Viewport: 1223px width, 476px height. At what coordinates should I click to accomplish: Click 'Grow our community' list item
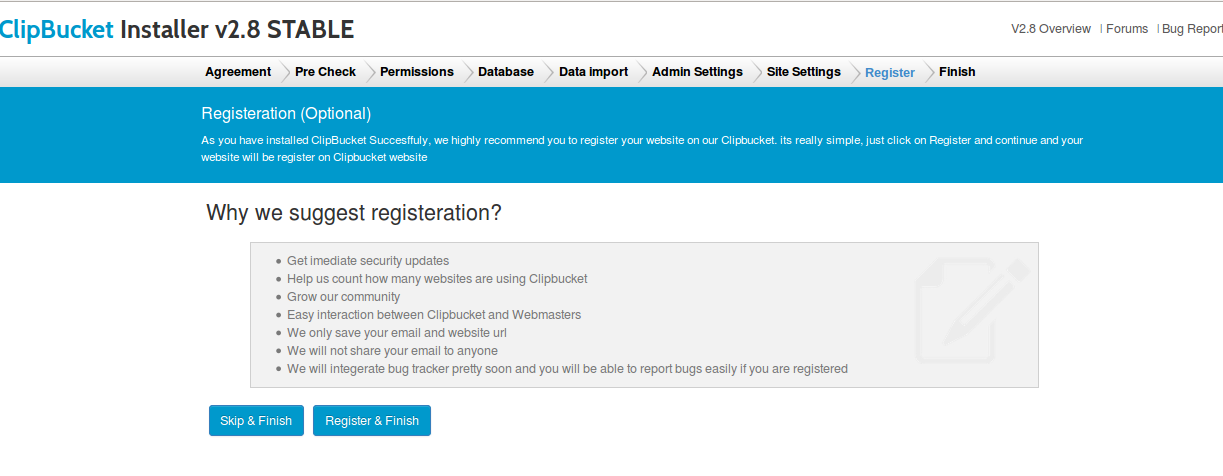[343, 297]
